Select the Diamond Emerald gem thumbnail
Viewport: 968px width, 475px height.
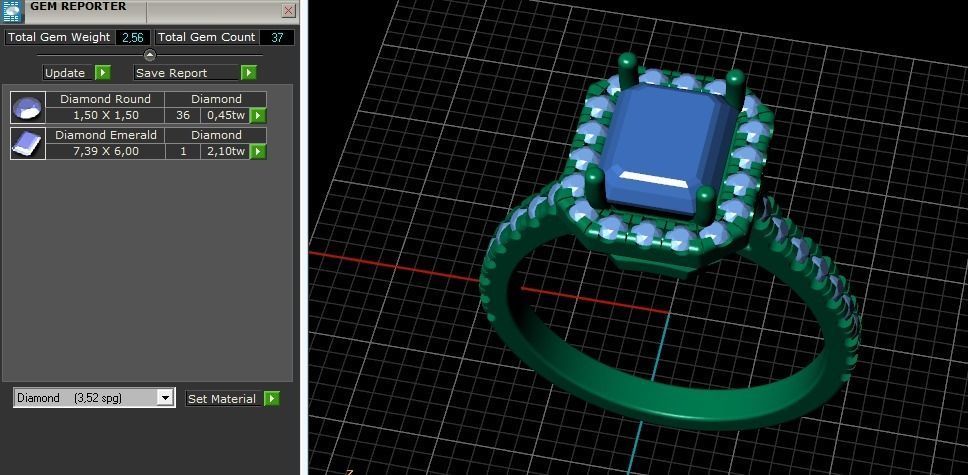pos(28,143)
